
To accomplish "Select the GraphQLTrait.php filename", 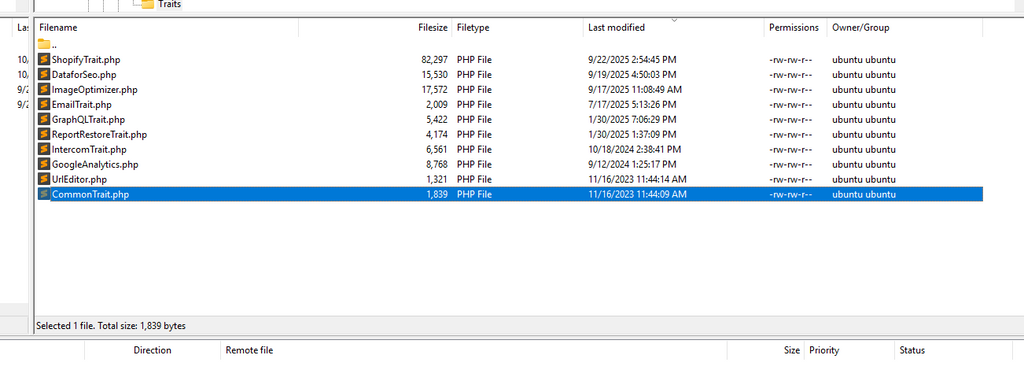I will [88, 120].
